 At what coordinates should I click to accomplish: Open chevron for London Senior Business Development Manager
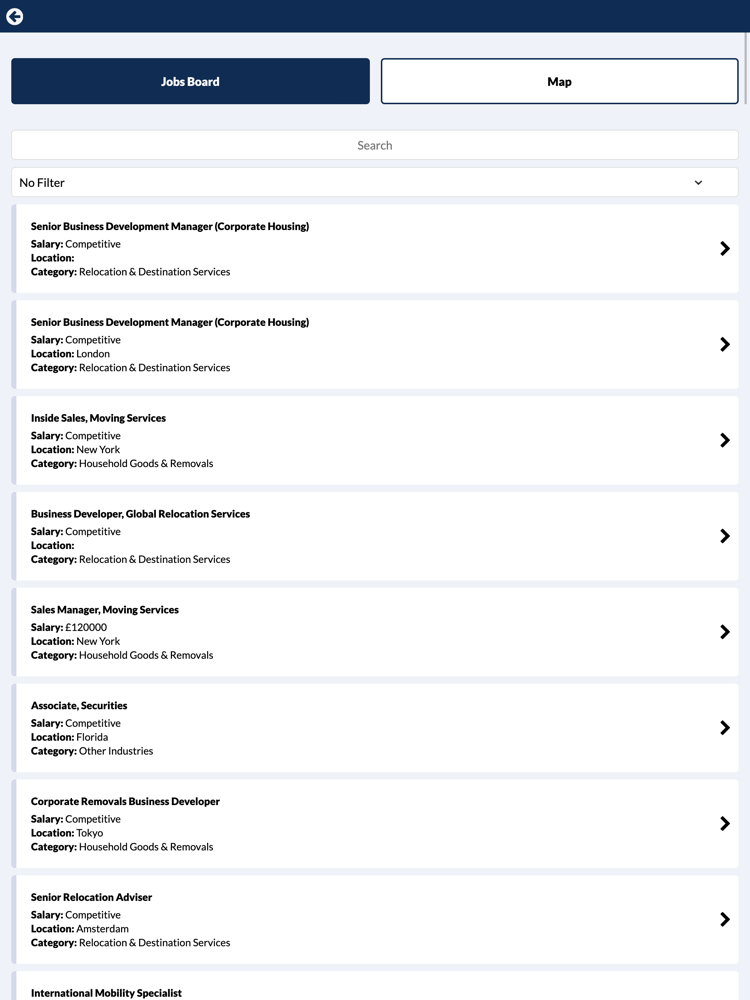(x=724, y=344)
